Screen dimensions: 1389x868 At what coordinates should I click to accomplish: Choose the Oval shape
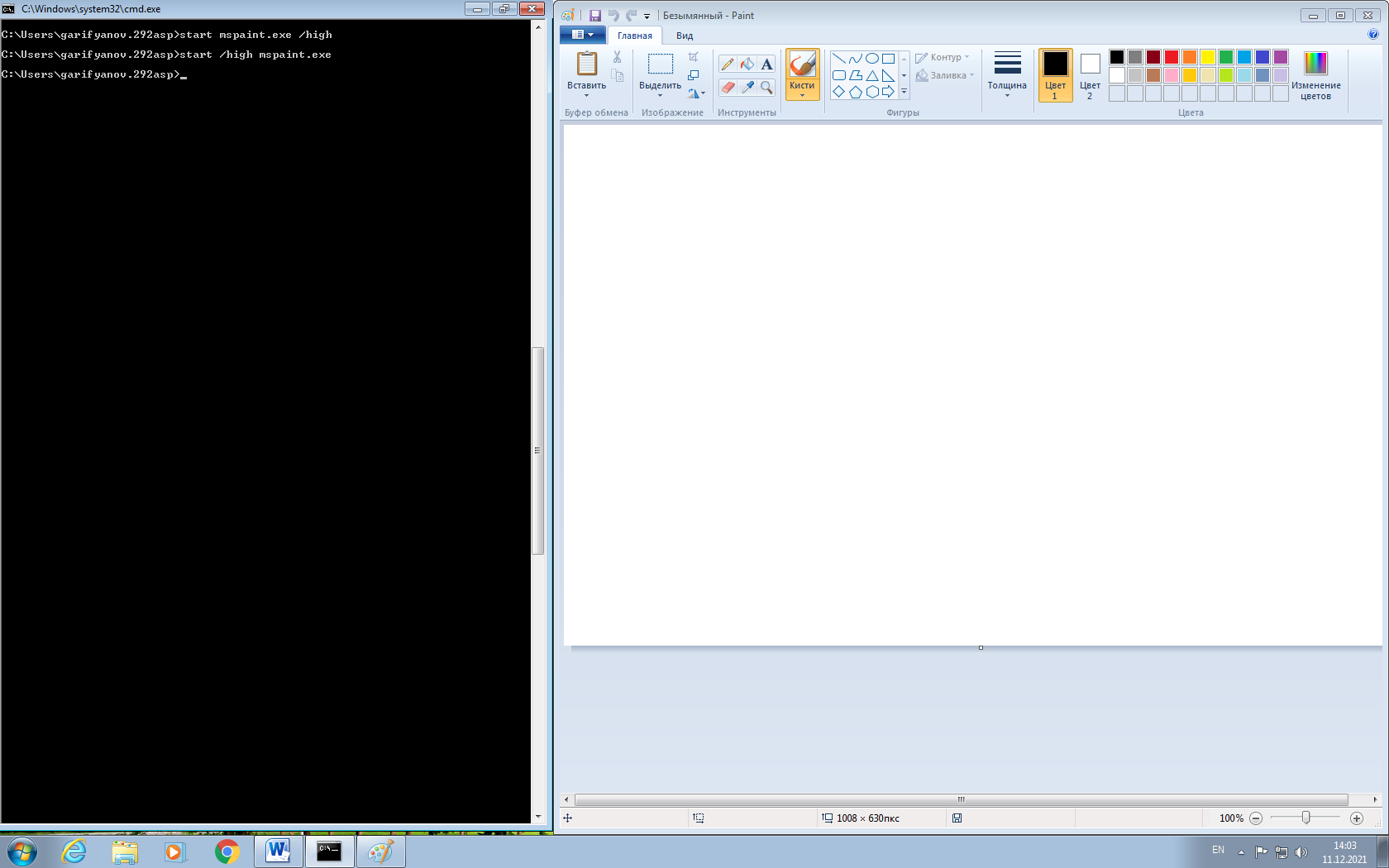pyautogui.click(x=872, y=59)
